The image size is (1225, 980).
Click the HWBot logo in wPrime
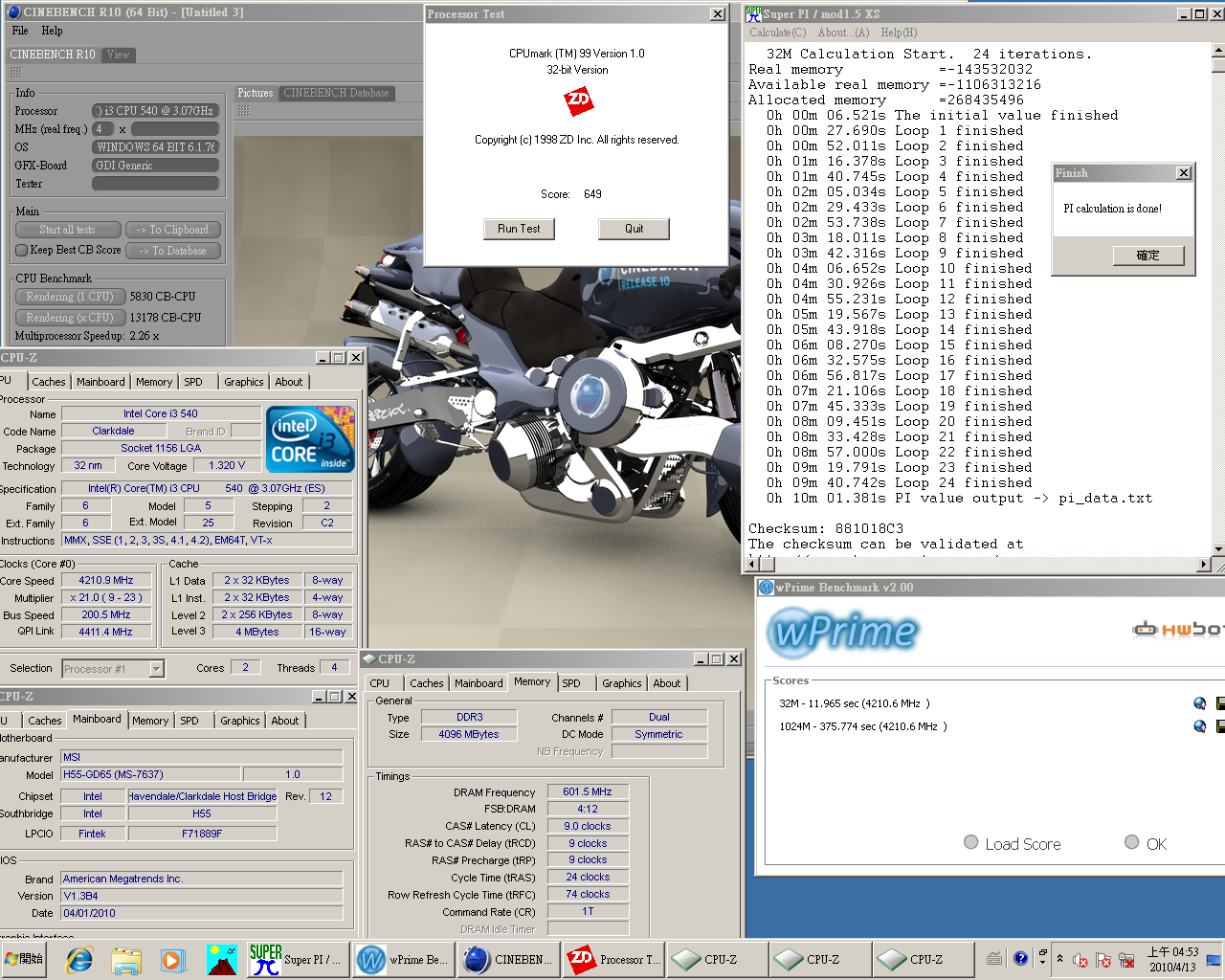[x=1178, y=629]
